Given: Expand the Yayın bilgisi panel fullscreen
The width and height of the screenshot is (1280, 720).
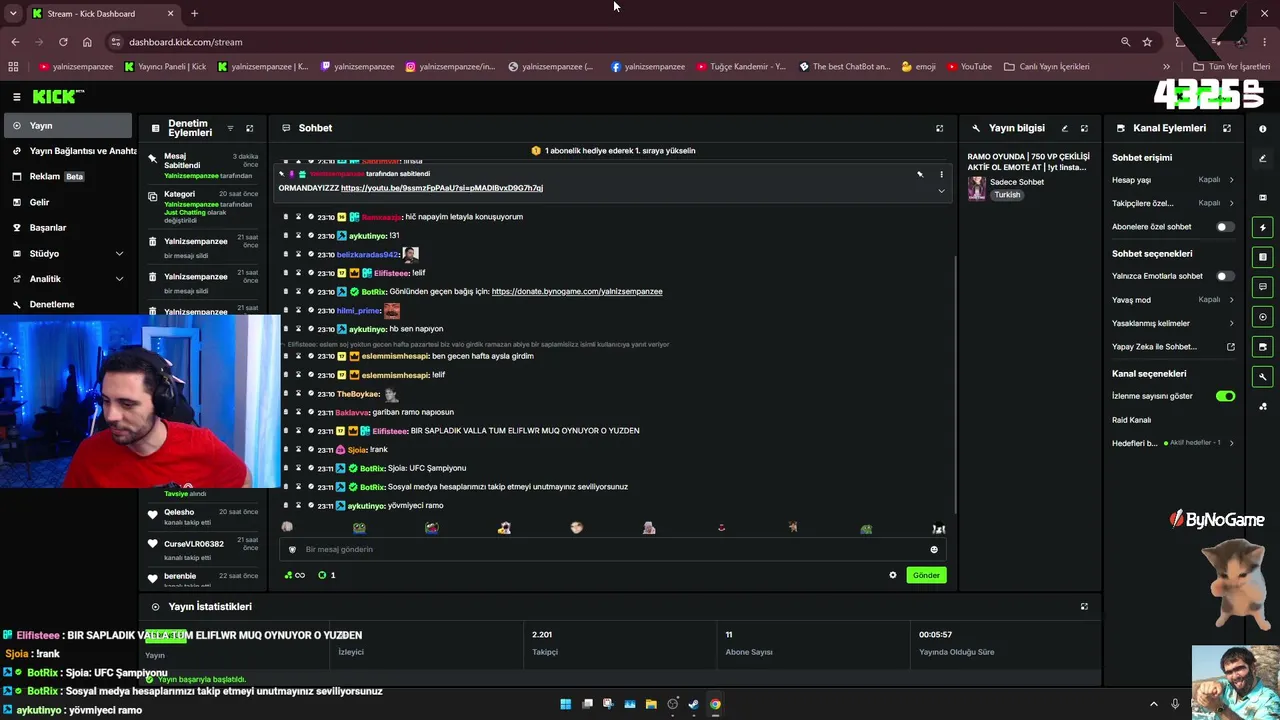Looking at the screenshot, I should [x=1084, y=128].
